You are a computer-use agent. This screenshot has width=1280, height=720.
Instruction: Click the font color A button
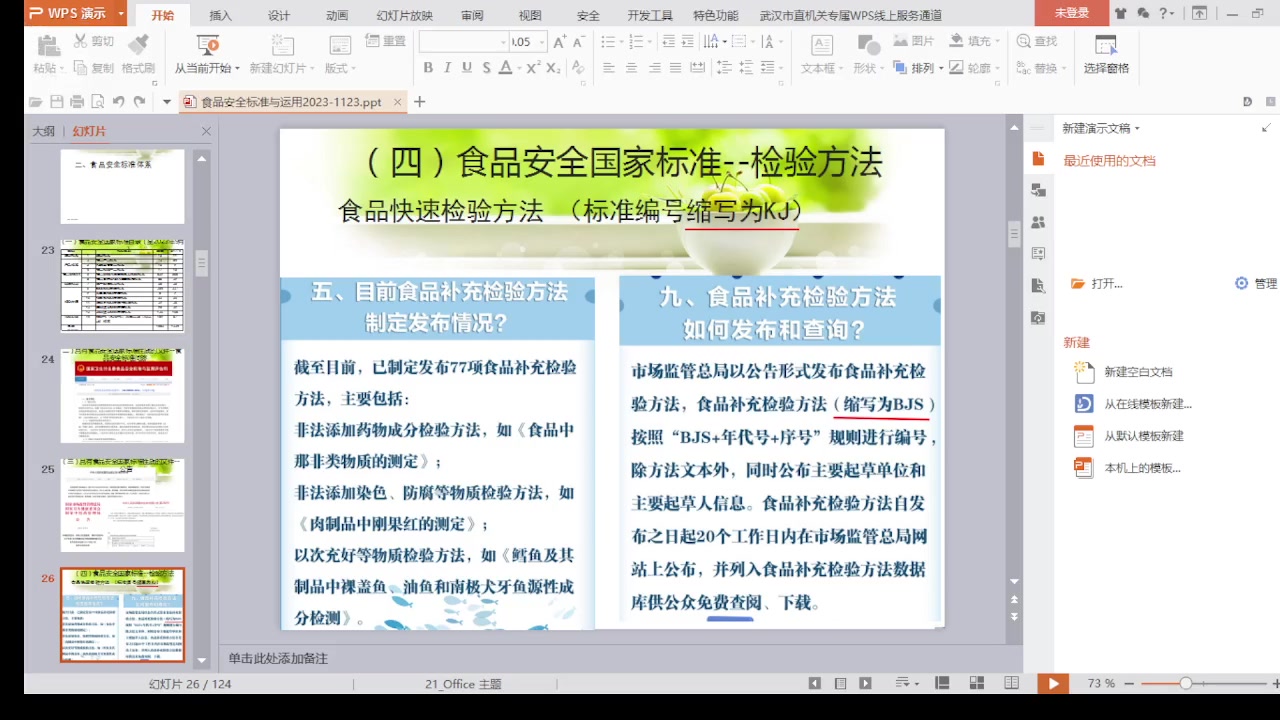[x=505, y=68]
